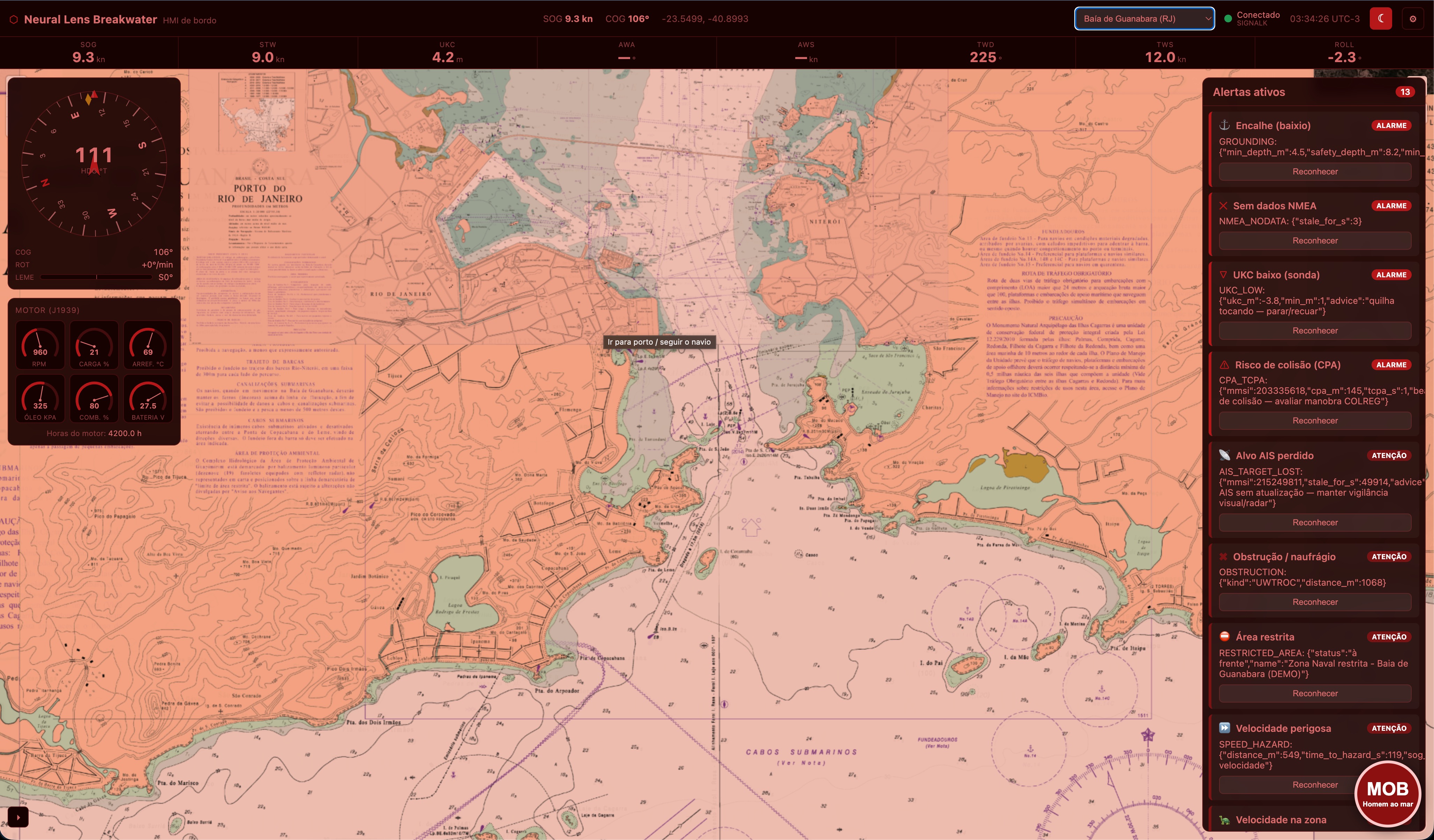Click the CARGA % gauge reading 21
The height and width of the screenshot is (840, 1434).
94,345
